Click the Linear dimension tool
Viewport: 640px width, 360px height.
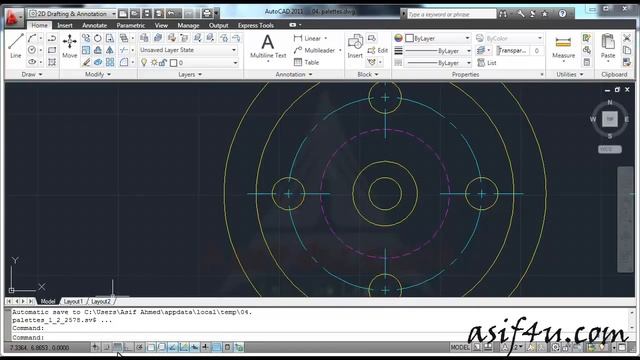[307, 38]
